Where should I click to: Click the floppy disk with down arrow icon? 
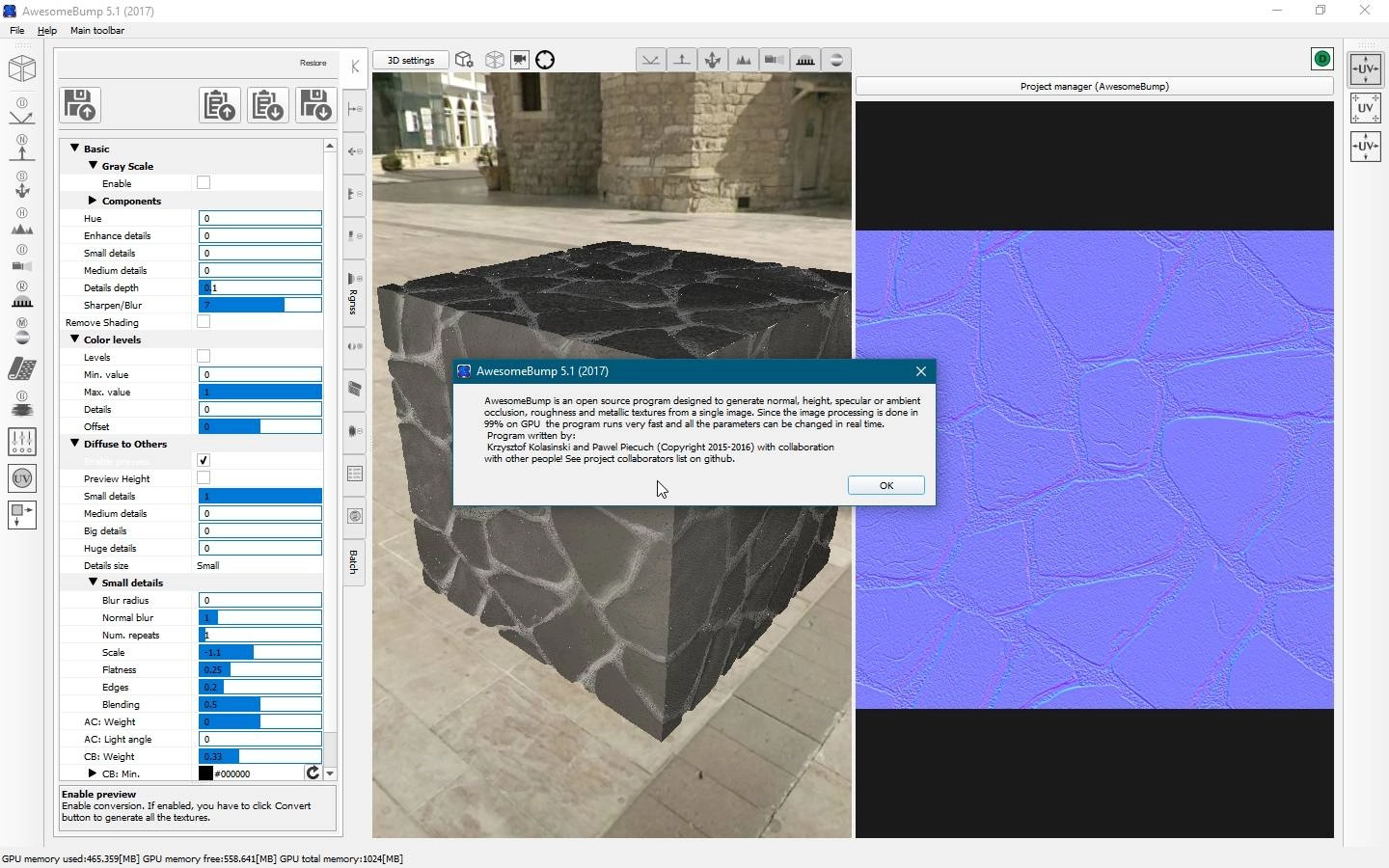pyautogui.click(x=316, y=105)
